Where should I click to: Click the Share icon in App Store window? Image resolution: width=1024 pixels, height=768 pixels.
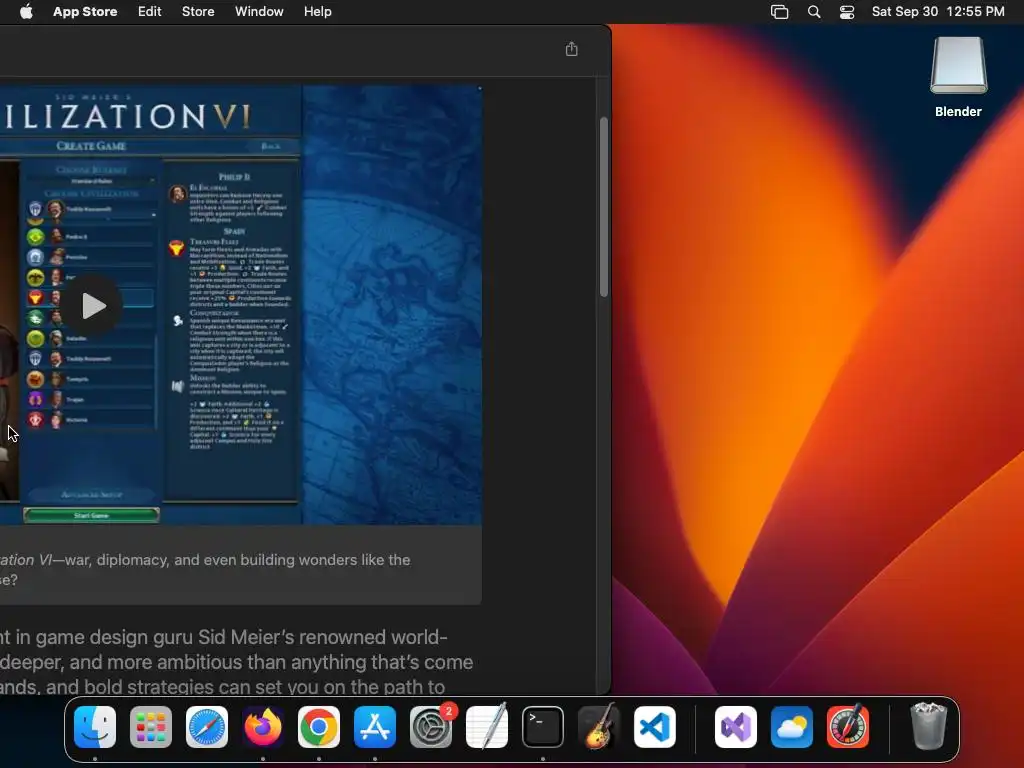[x=571, y=49]
